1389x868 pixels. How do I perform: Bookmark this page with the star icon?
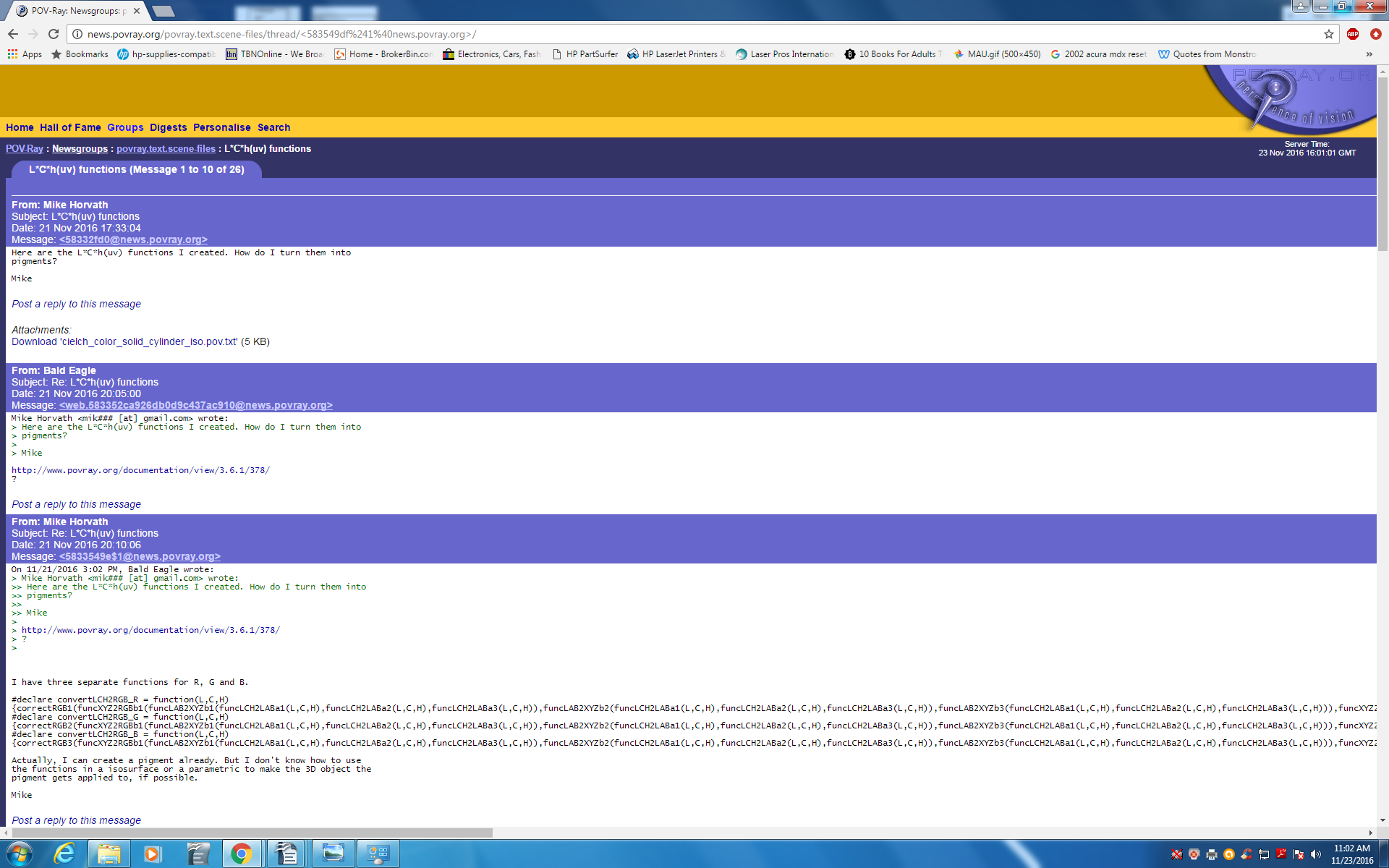(x=1328, y=34)
